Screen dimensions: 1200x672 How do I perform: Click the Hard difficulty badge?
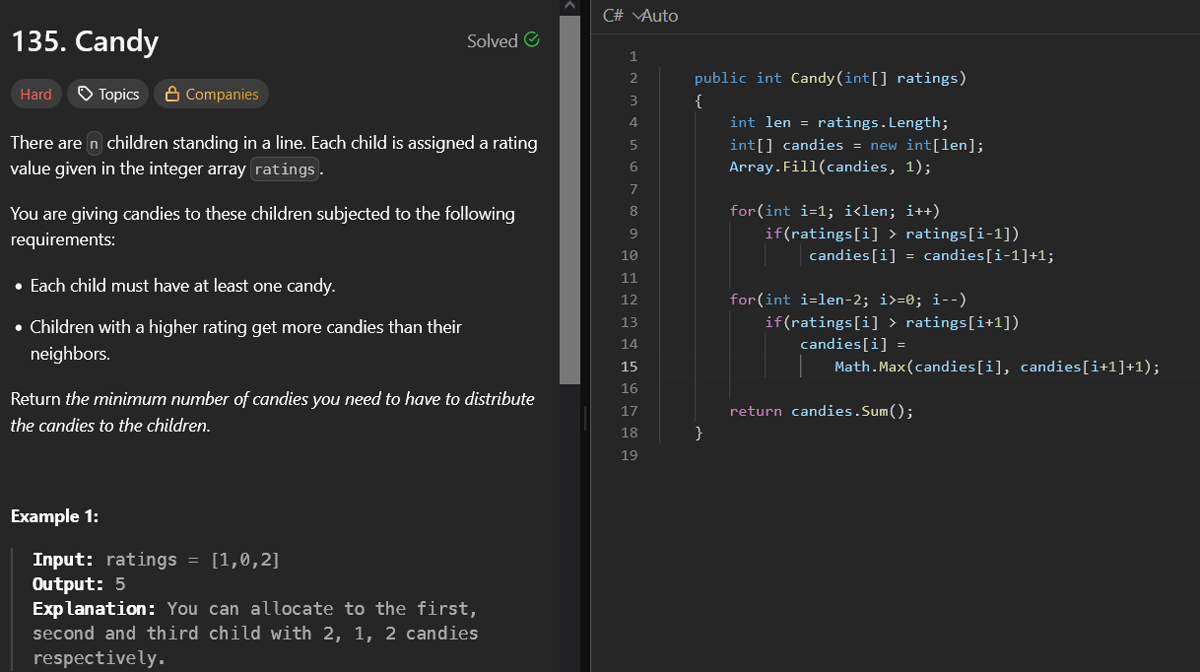point(36,94)
